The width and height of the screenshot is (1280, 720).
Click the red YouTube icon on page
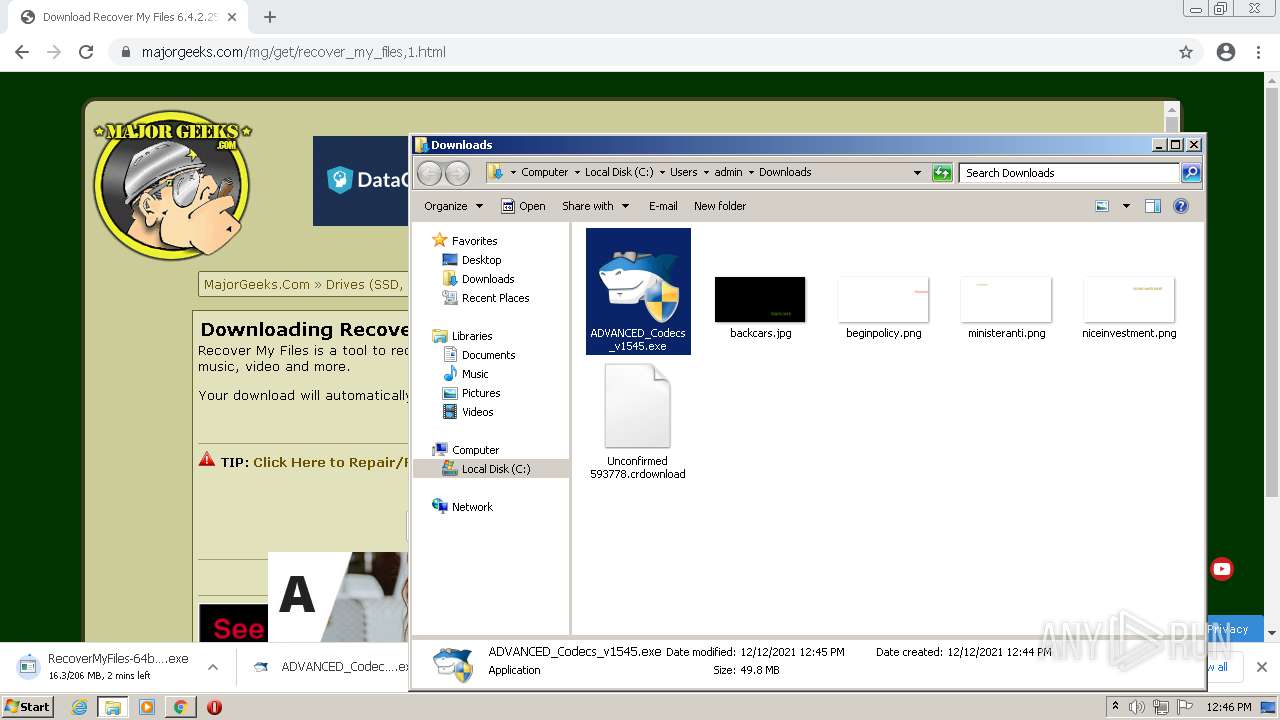tap(1222, 569)
